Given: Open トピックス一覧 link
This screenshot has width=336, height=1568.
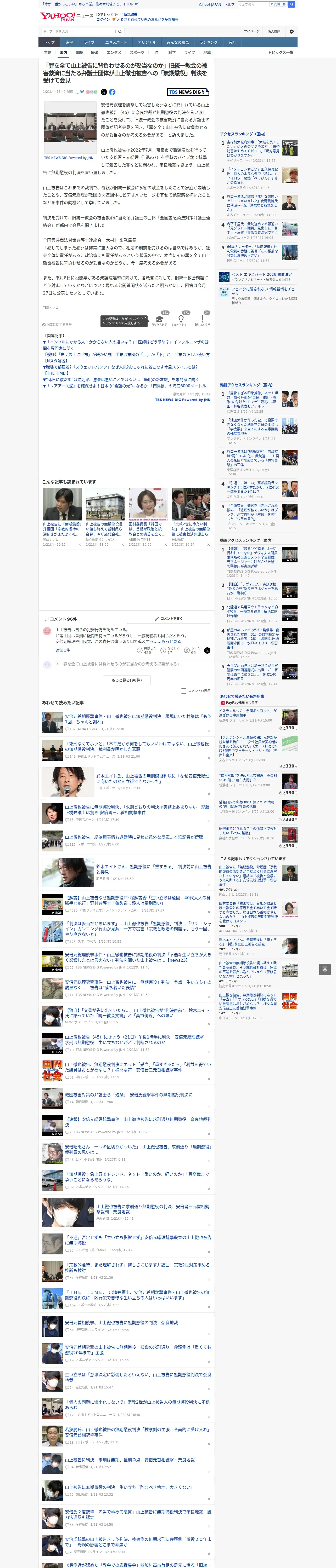Looking at the screenshot, I should pyautogui.click(x=281, y=52).
